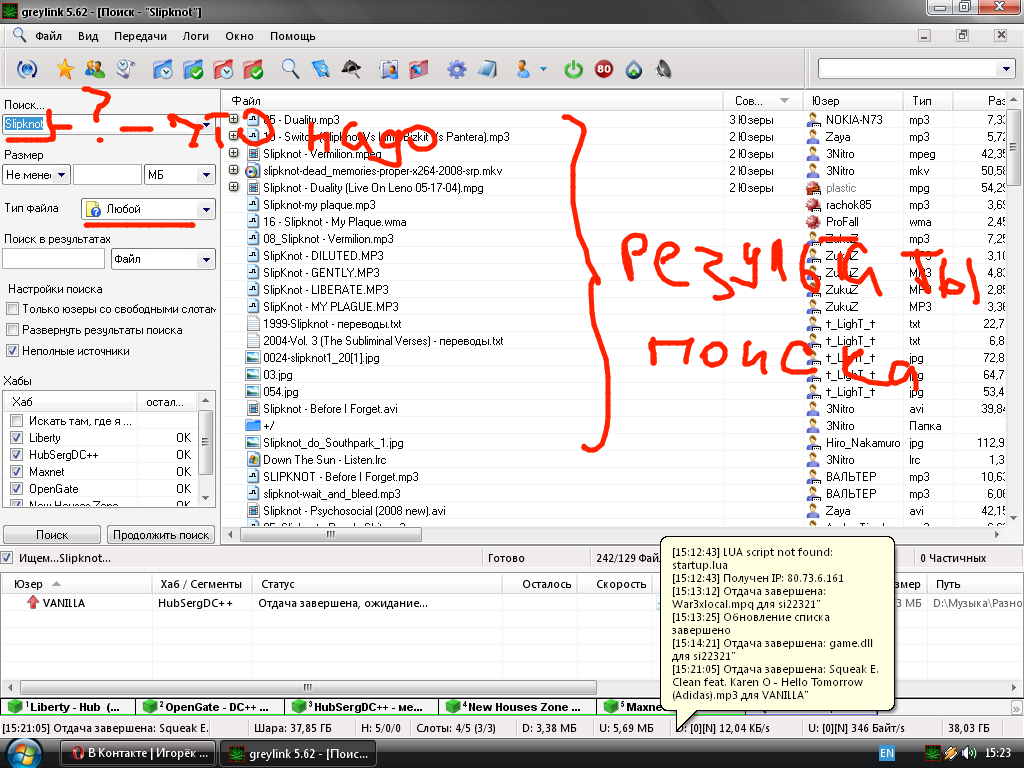Open search spy hat icon
1024x768 pixels.
coord(351,69)
